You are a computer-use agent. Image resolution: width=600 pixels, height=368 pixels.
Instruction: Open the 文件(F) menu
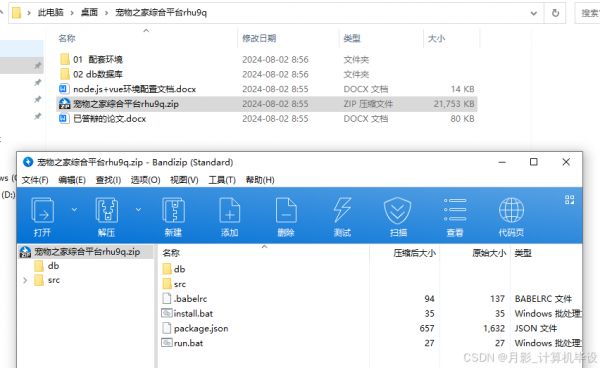point(35,180)
